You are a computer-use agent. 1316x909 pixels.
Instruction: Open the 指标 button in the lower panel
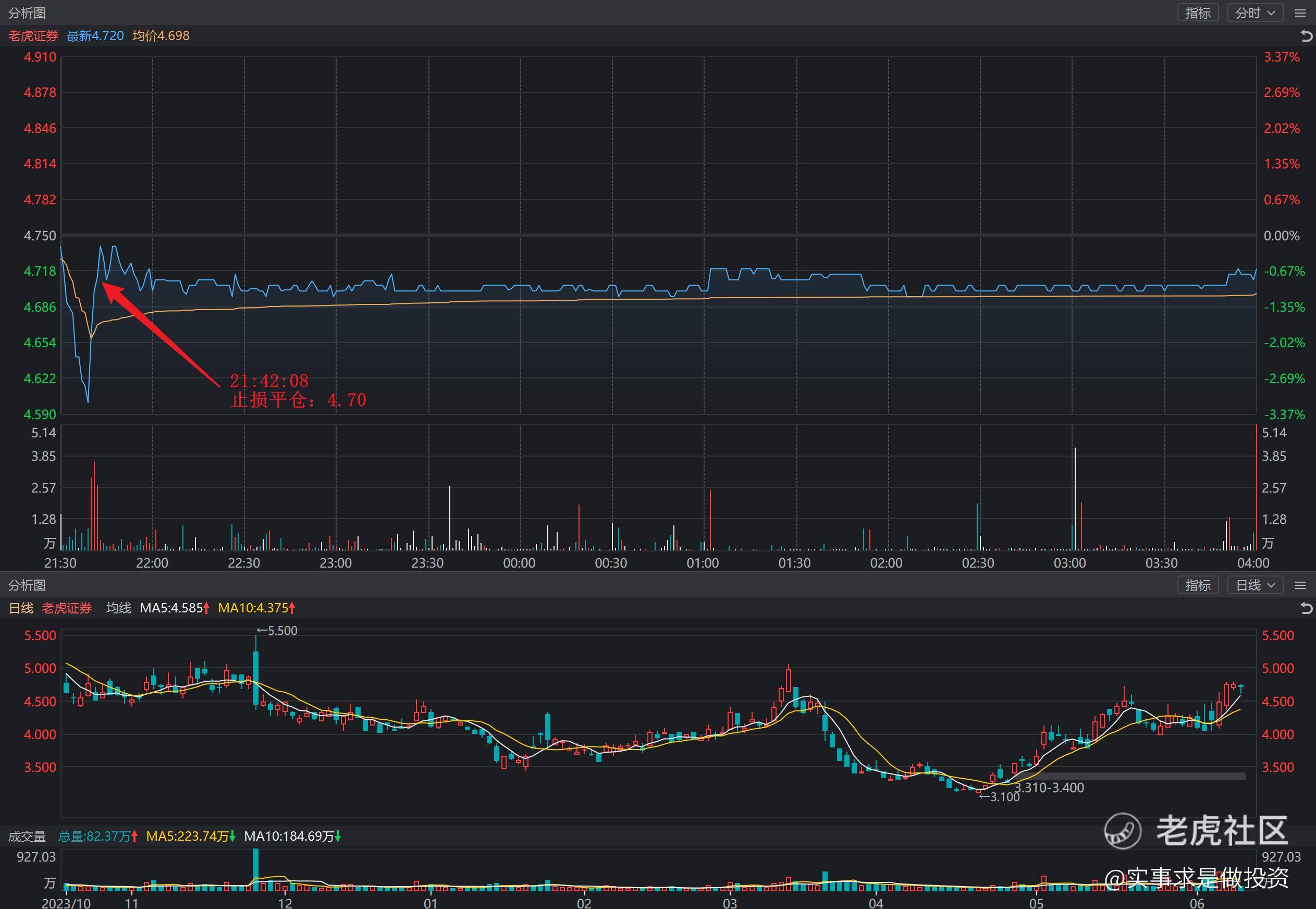point(1198,585)
